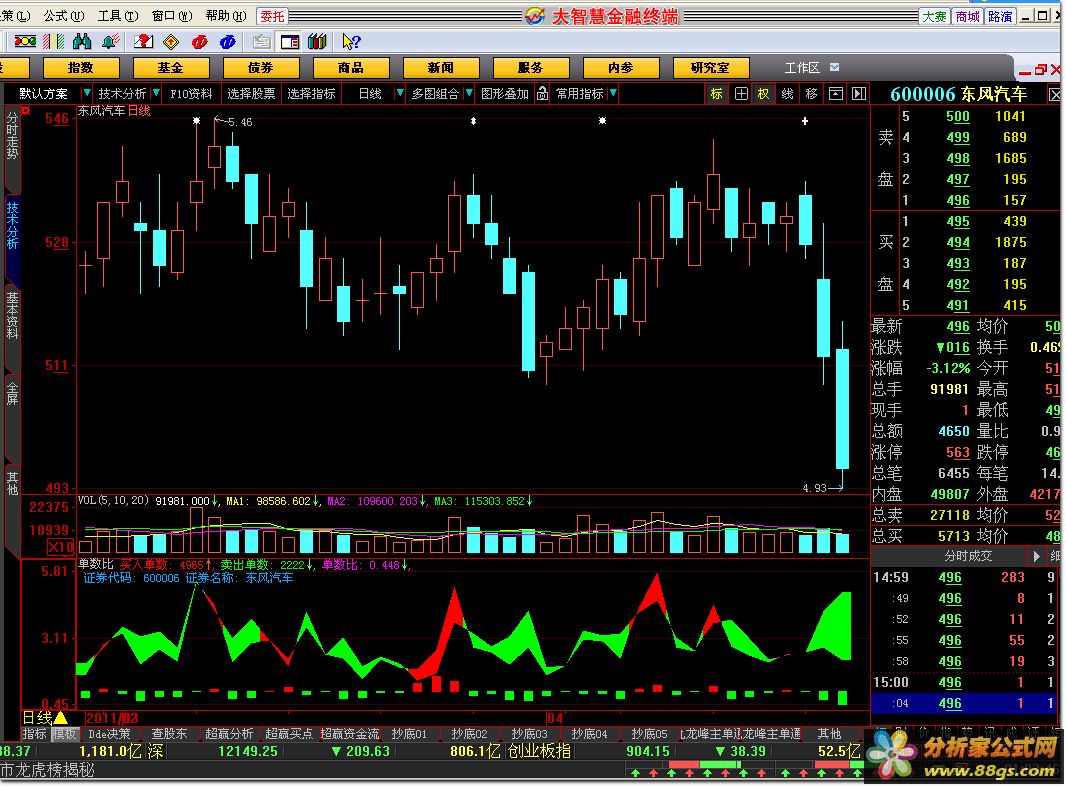Toggle the 标 indicator button
Image resolution: width=1066 pixels, height=786 pixels.
point(717,94)
